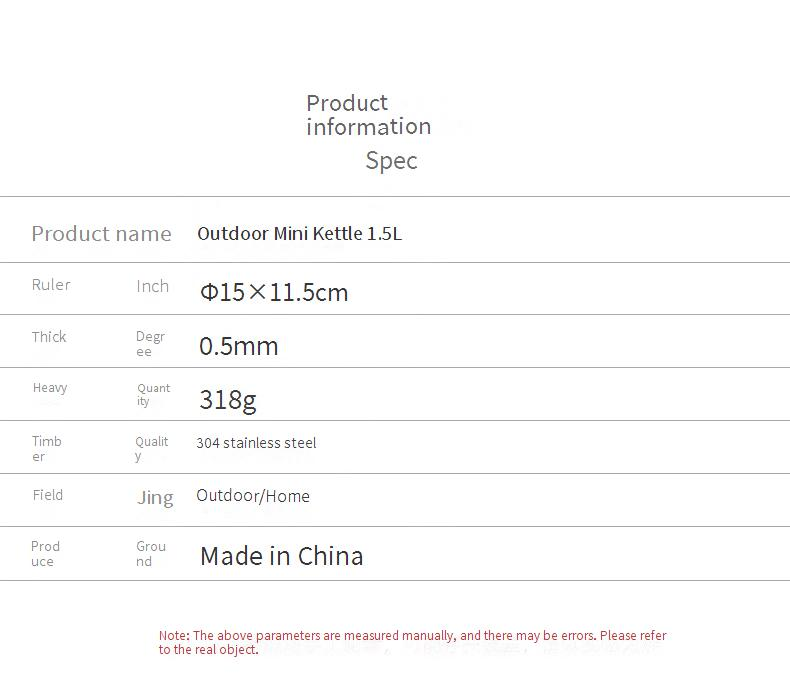Click the red measurement note text

pyautogui.click(x=412, y=642)
